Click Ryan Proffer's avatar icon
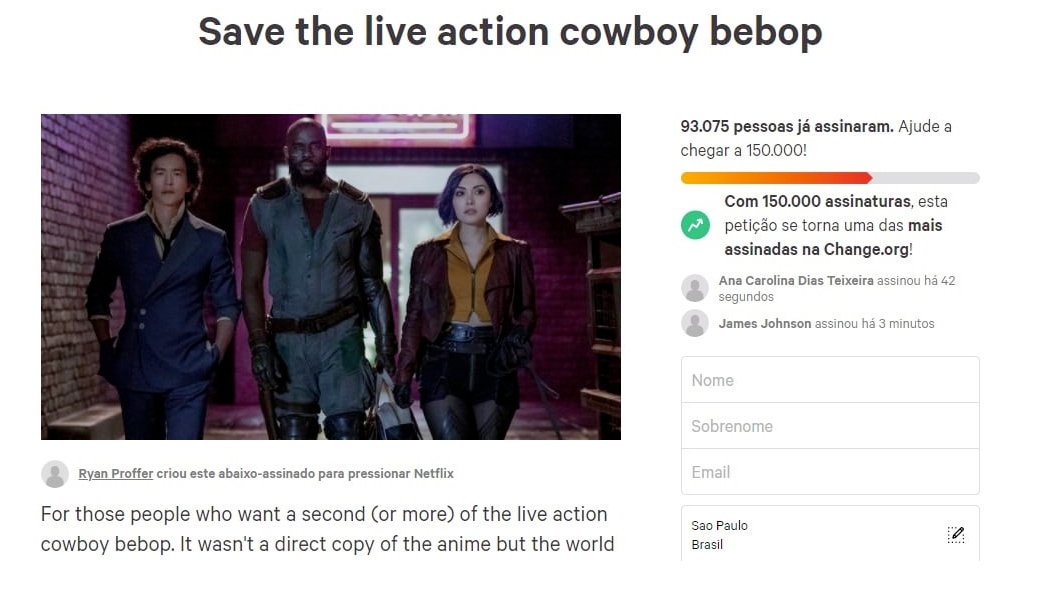Image resolution: width=1050 pixels, height=595 pixels. 55,474
